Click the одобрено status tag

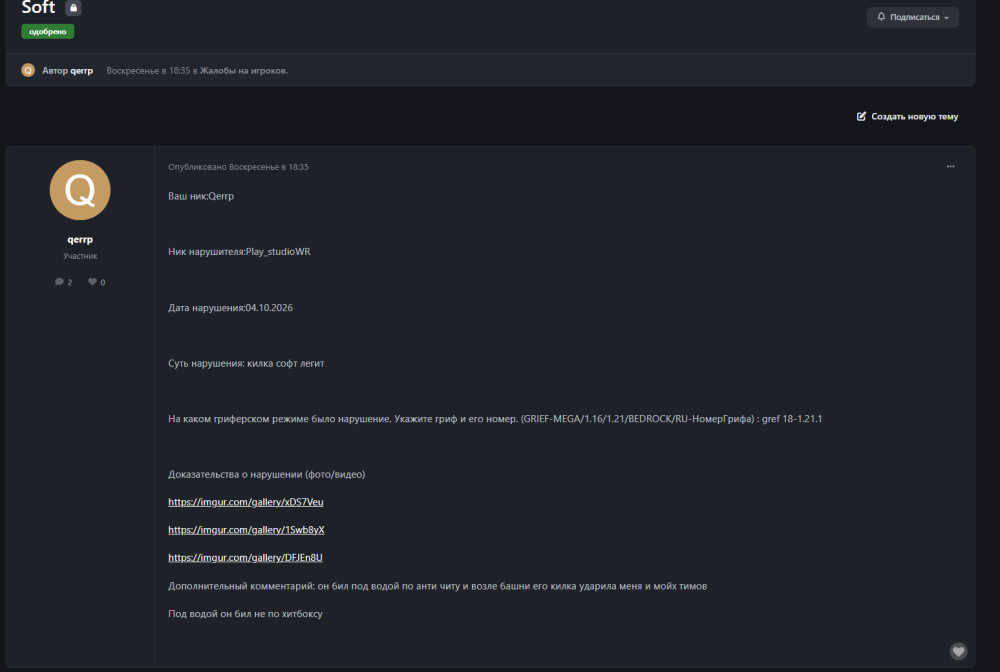(x=48, y=31)
